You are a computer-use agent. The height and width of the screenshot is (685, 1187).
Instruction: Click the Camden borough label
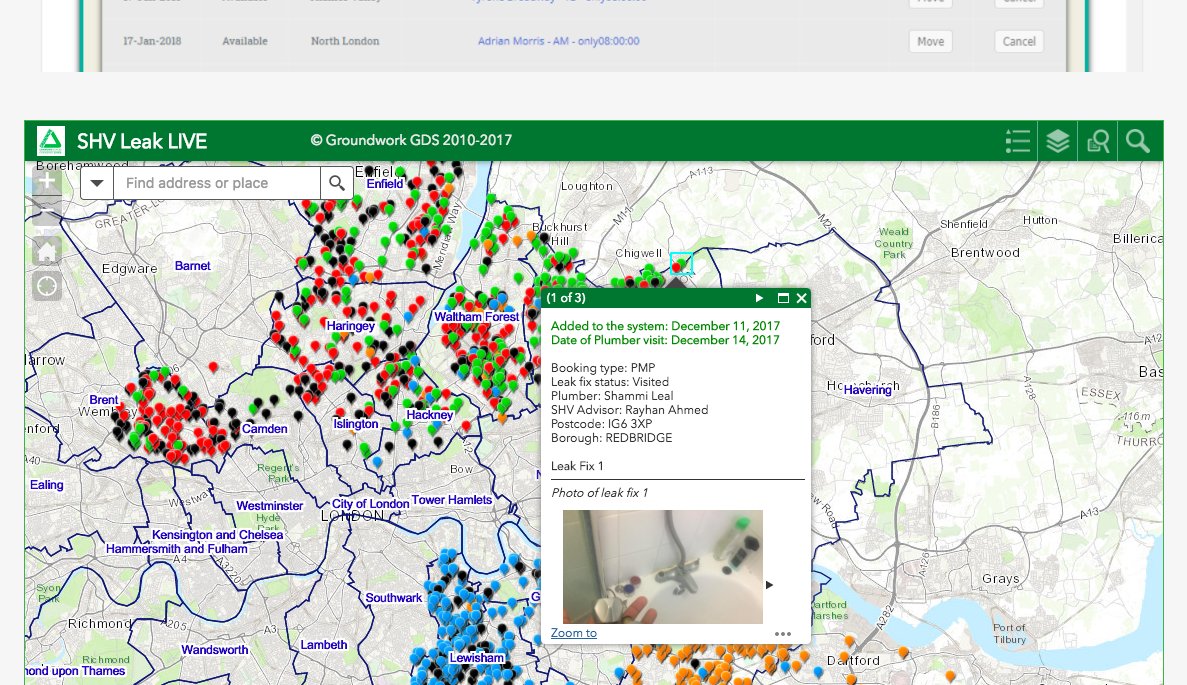click(264, 428)
